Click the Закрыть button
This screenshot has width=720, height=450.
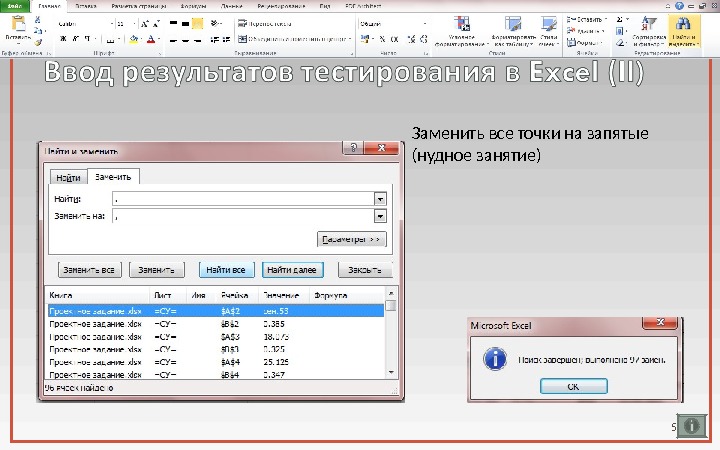click(x=365, y=270)
